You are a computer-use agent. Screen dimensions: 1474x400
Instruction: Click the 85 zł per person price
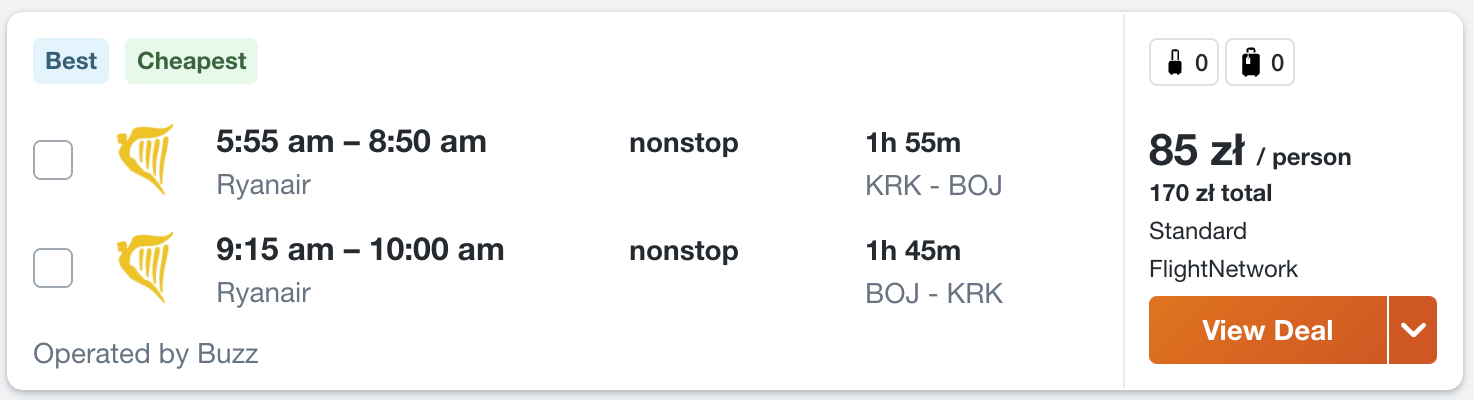point(1197,152)
